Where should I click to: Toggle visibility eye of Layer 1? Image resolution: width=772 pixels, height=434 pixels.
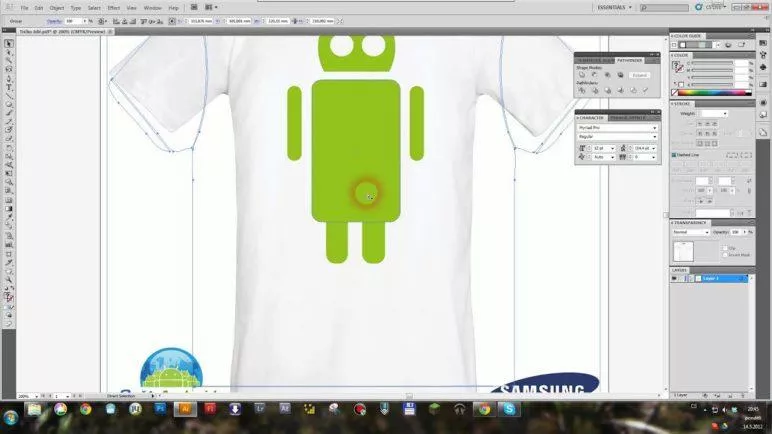pyautogui.click(x=674, y=279)
